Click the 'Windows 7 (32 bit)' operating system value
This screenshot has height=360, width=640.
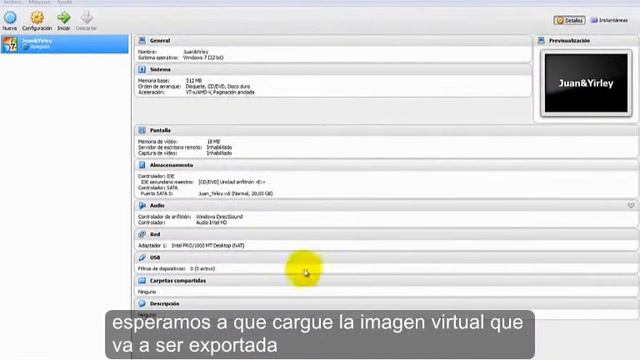pos(203,58)
